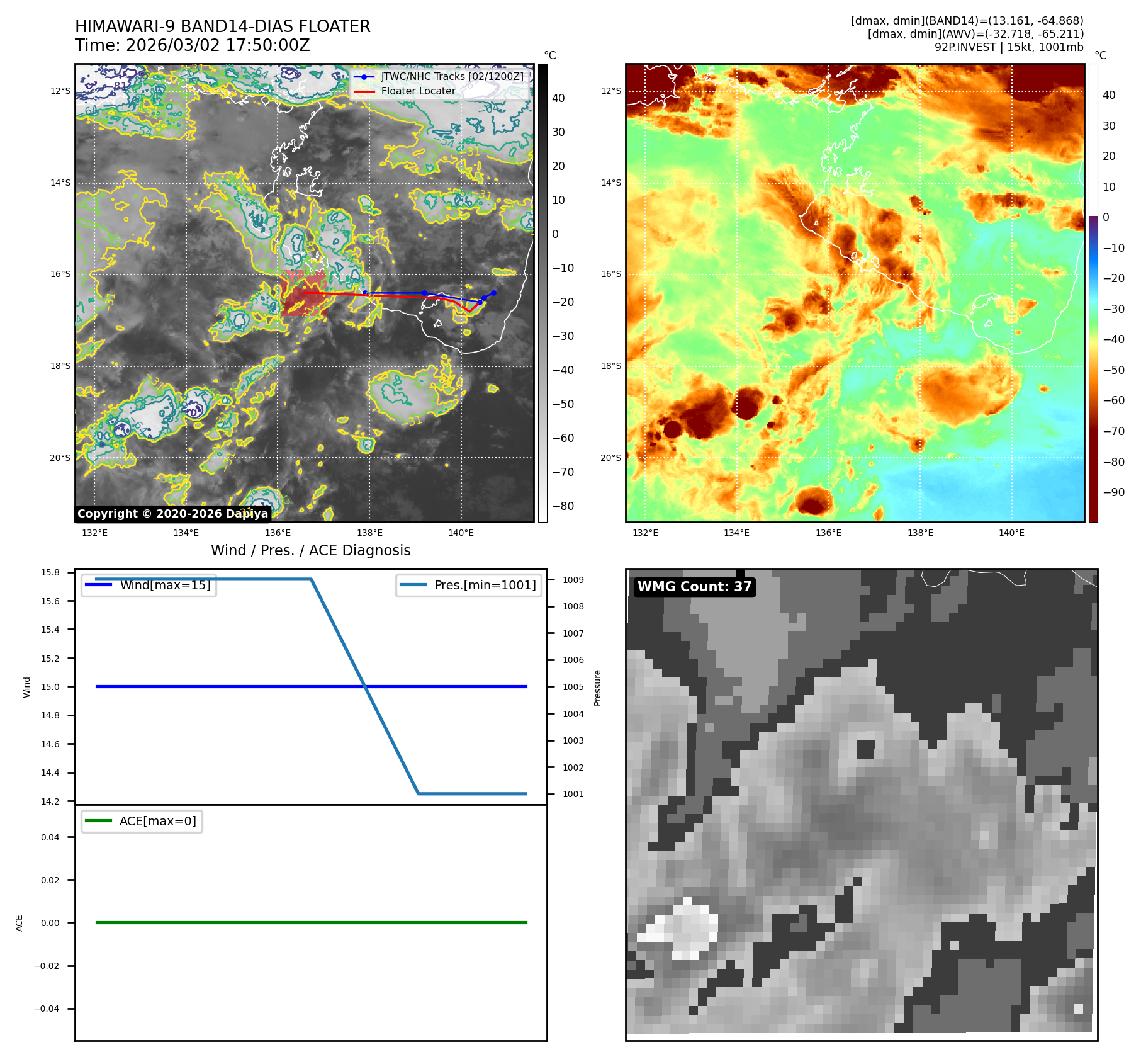Click the Copyright 2020-2026 Dapiya watermark
The image size is (1141, 1064).
point(172,514)
